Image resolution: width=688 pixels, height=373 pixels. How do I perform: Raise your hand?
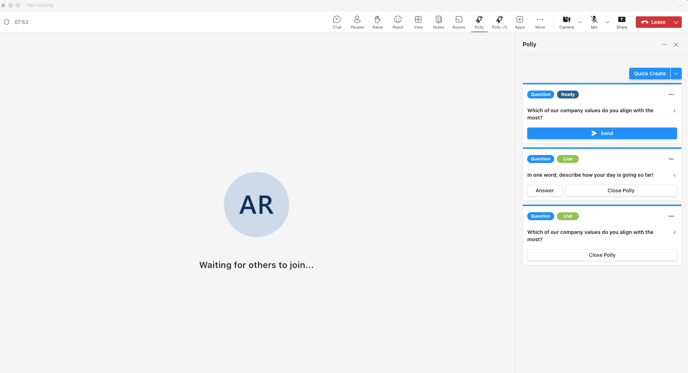click(x=377, y=22)
